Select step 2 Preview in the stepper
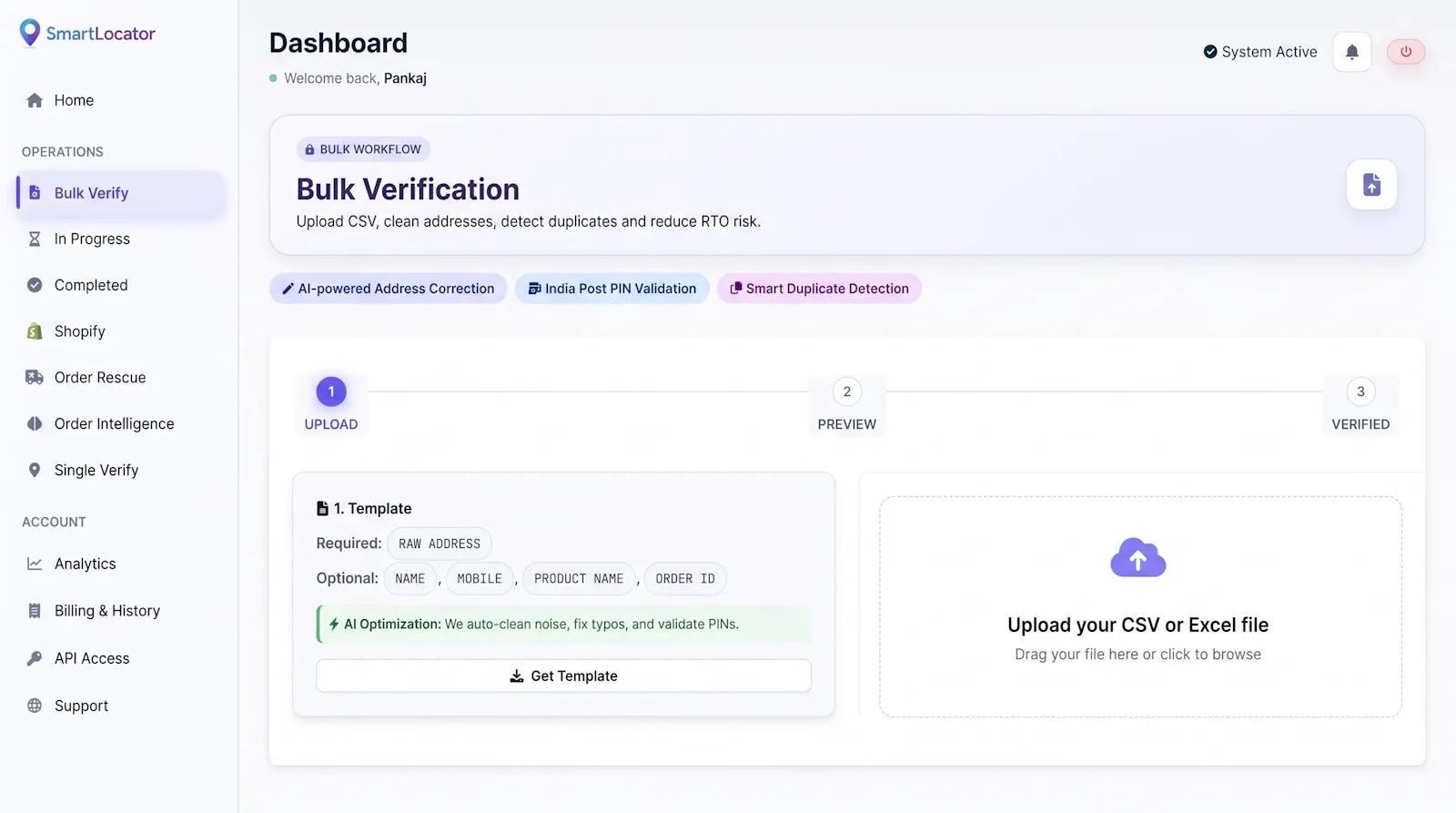 pyautogui.click(x=847, y=405)
